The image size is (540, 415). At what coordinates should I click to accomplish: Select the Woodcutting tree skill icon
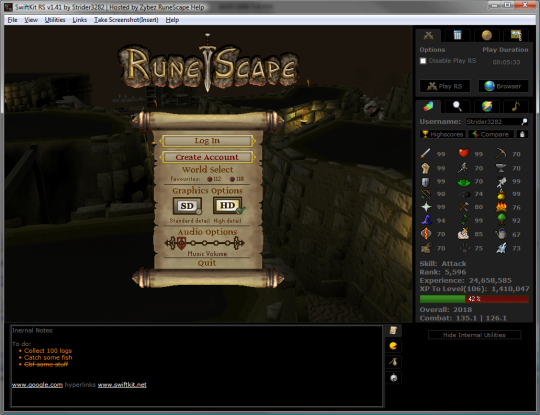point(501,220)
